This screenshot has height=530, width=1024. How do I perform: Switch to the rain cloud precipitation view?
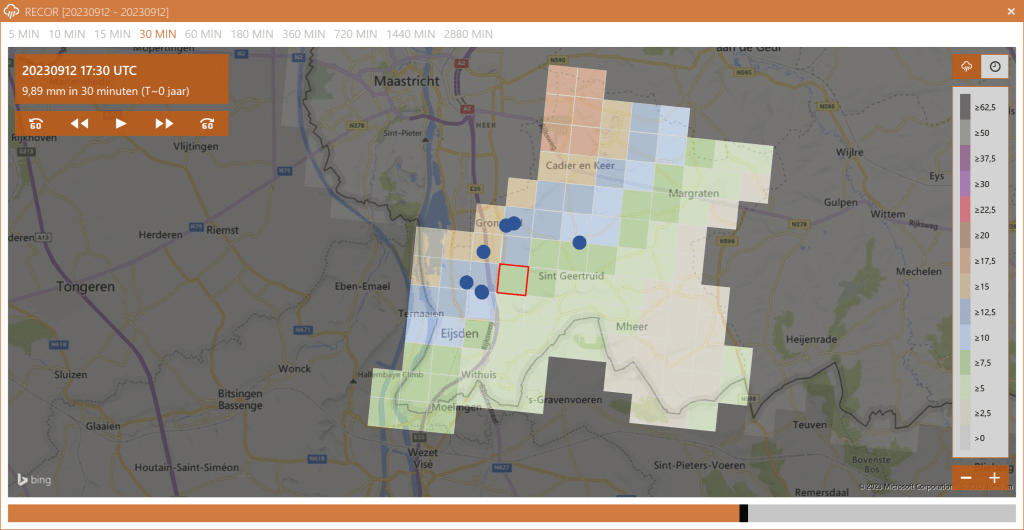pos(967,67)
